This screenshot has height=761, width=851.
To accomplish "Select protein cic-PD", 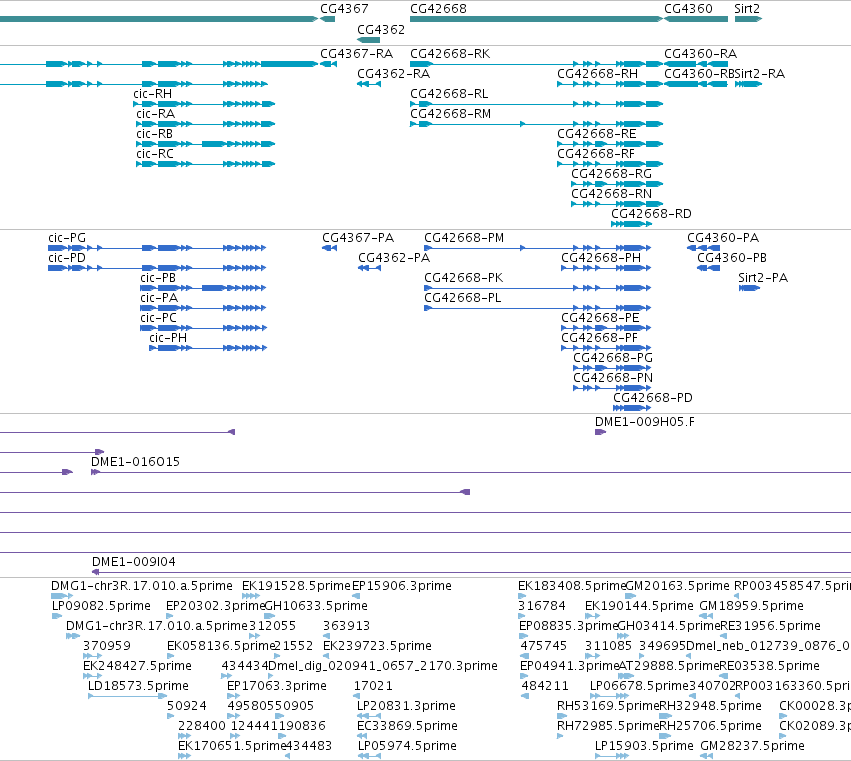I will pos(67,258).
